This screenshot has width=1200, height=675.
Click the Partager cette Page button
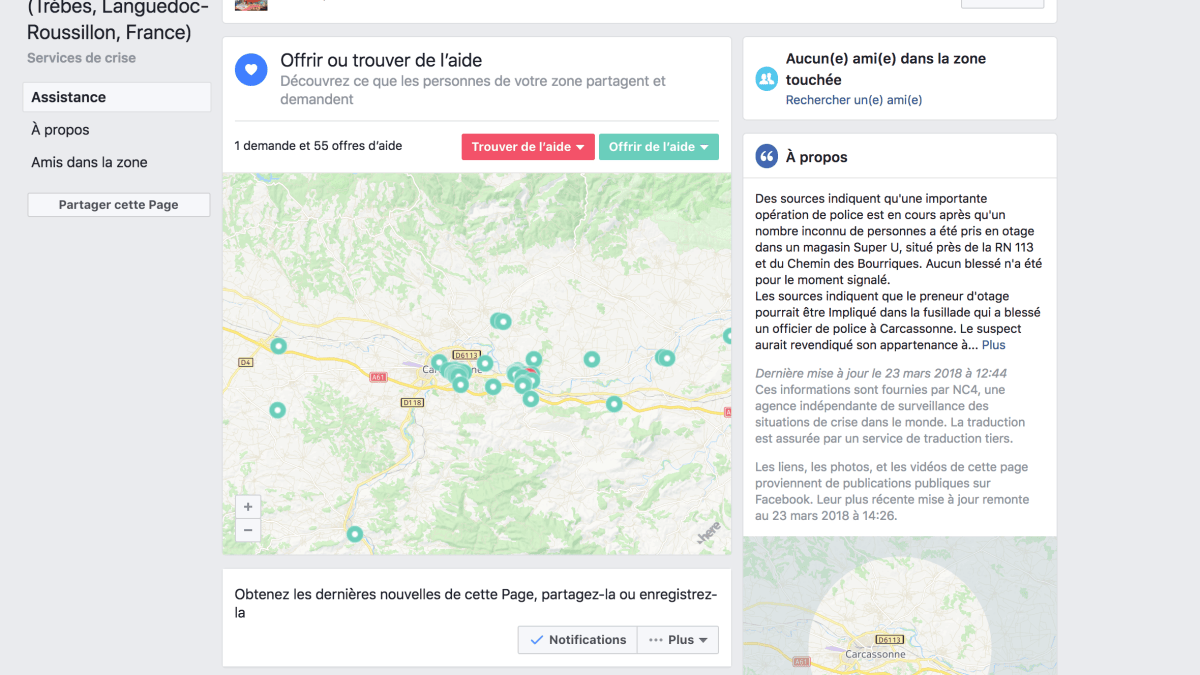pyautogui.click(x=118, y=205)
